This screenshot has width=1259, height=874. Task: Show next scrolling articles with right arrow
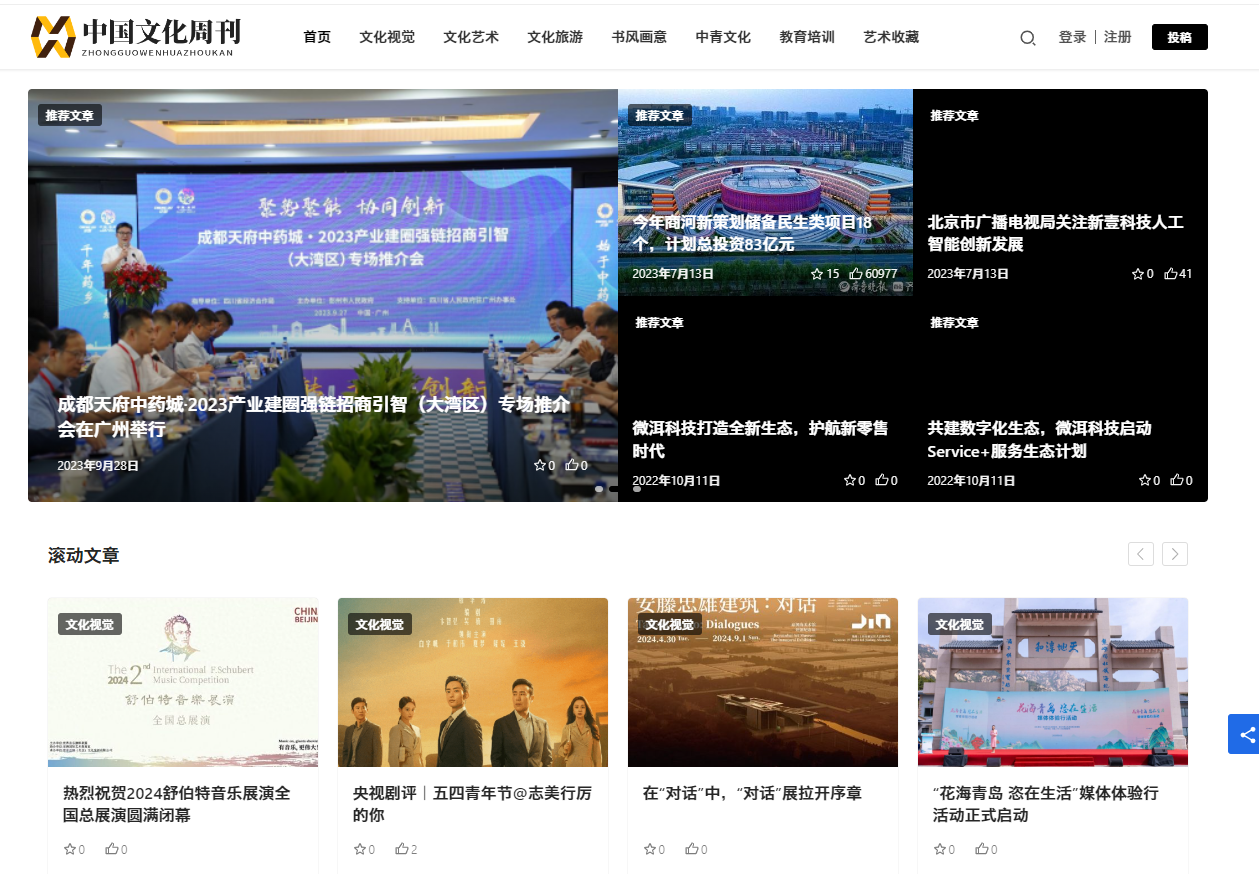pyautogui.click(x=1175, y=554)
